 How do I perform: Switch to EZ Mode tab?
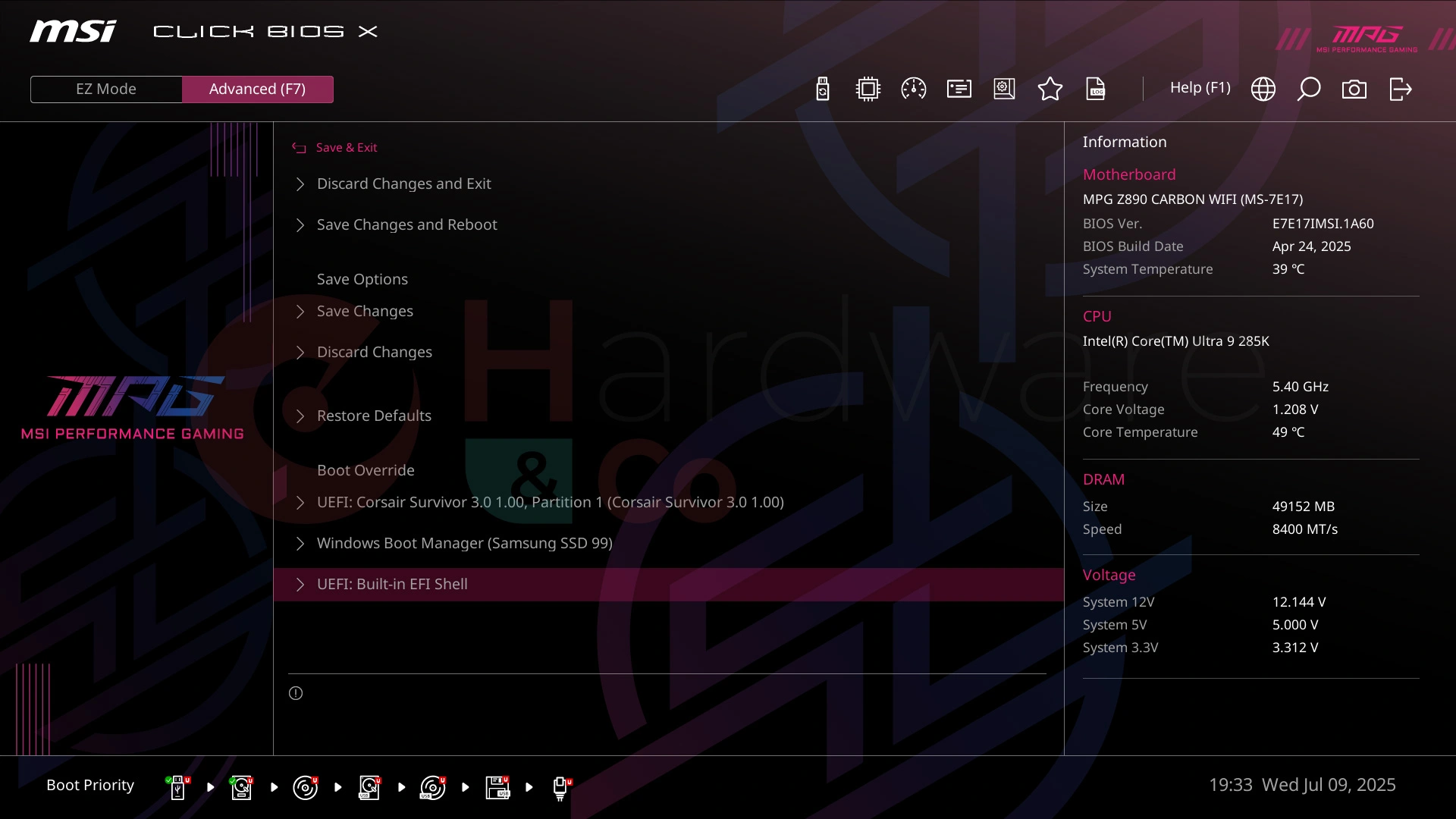click(106, 89)
